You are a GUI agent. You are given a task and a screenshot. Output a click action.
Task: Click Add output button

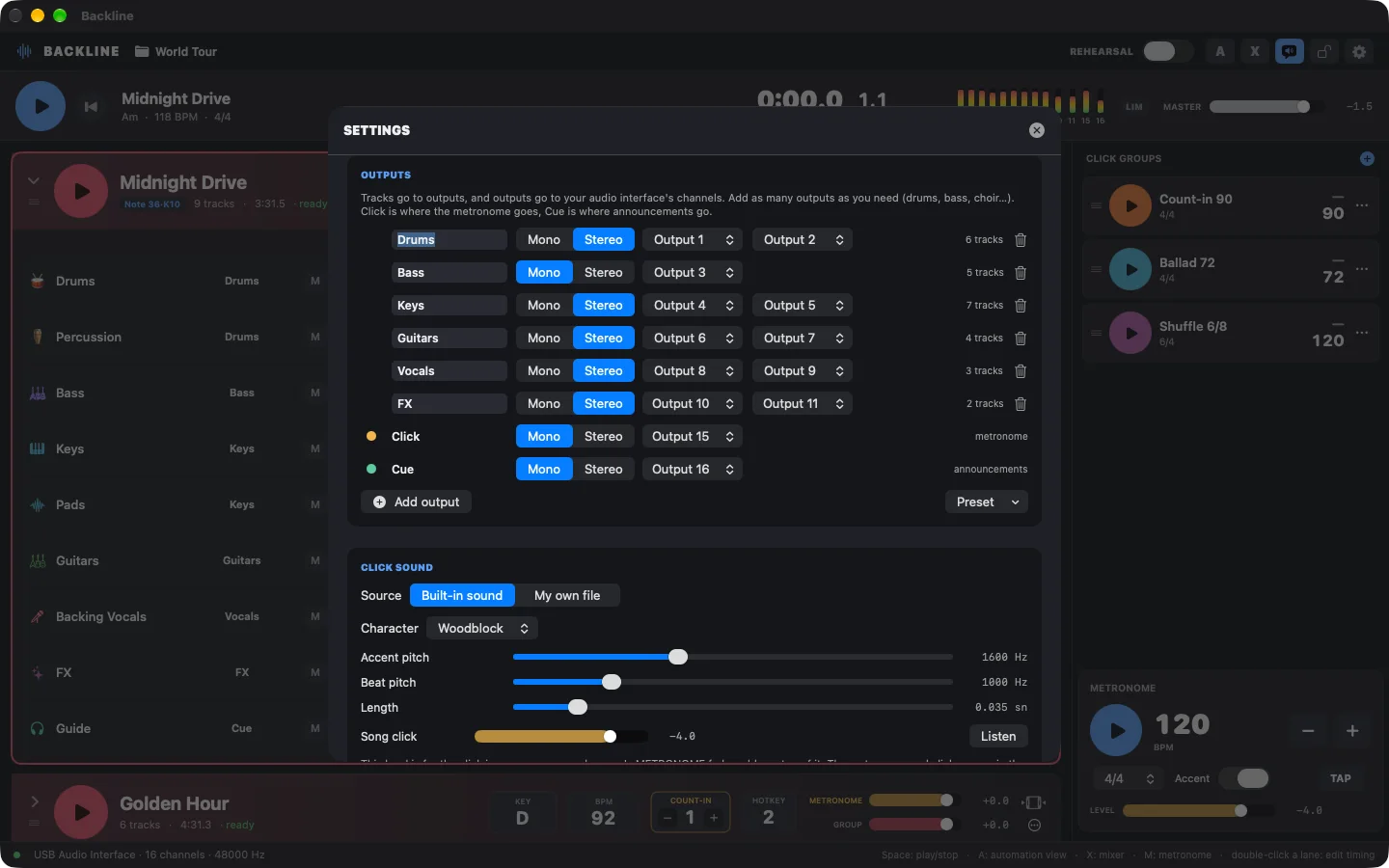tap(416, 502)
